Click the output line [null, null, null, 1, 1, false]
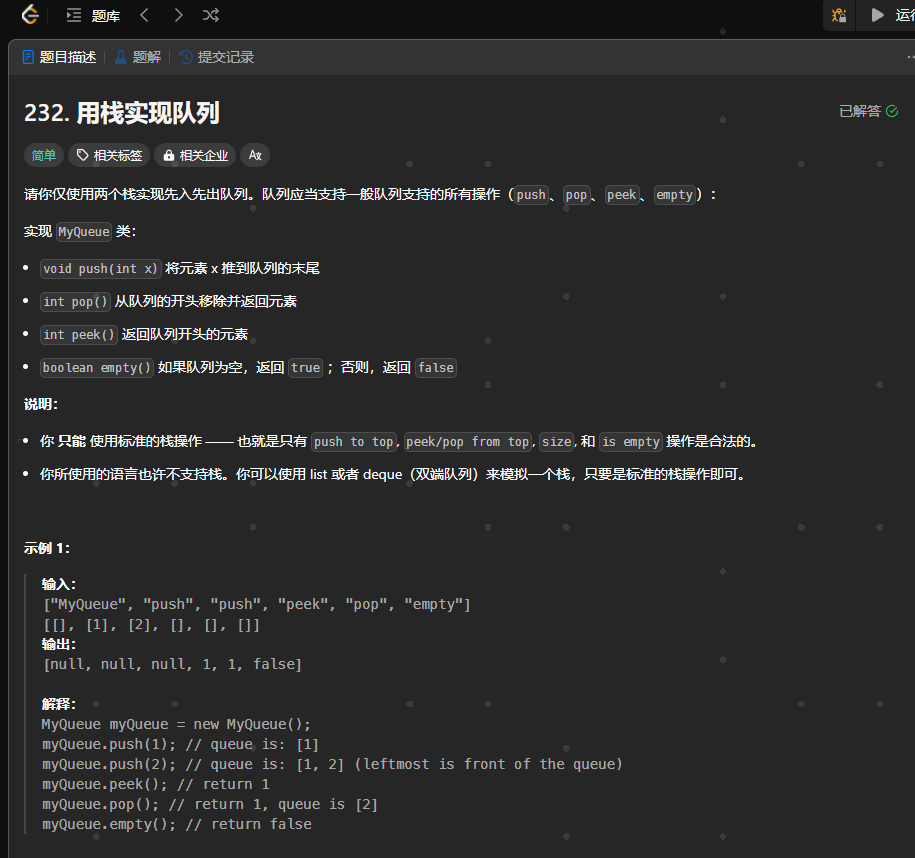This screenshot has height=858, width=915. 172,664
